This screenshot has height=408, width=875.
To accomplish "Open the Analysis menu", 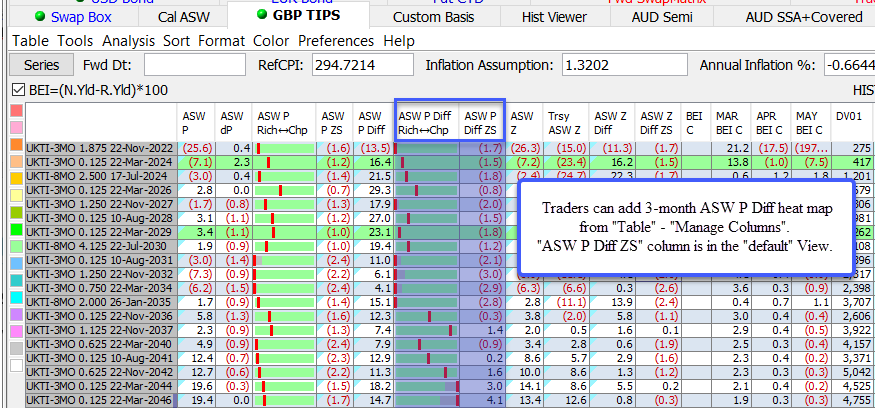I will click(128, 41).
